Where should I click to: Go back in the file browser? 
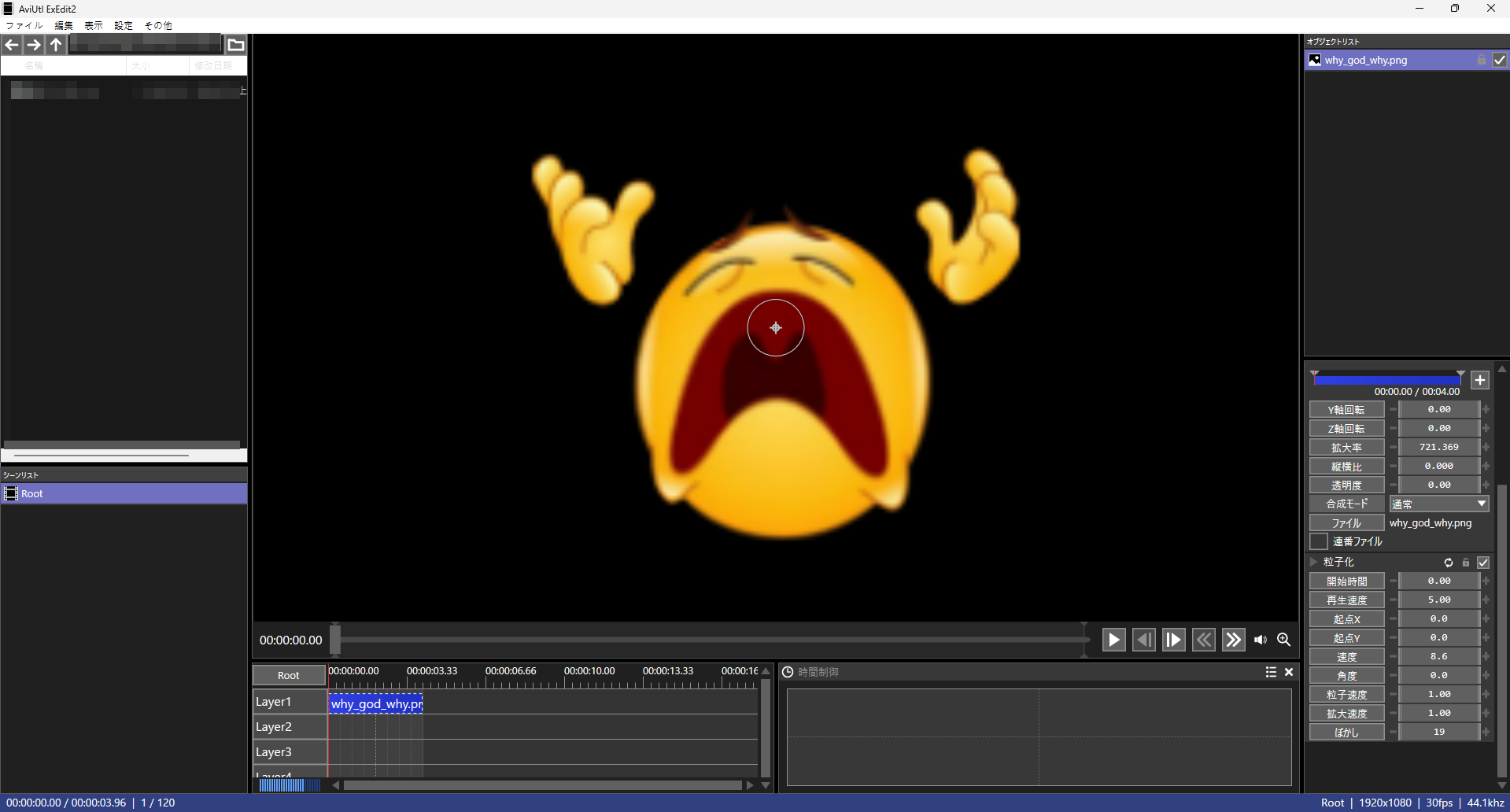click(x=12, y=45)
